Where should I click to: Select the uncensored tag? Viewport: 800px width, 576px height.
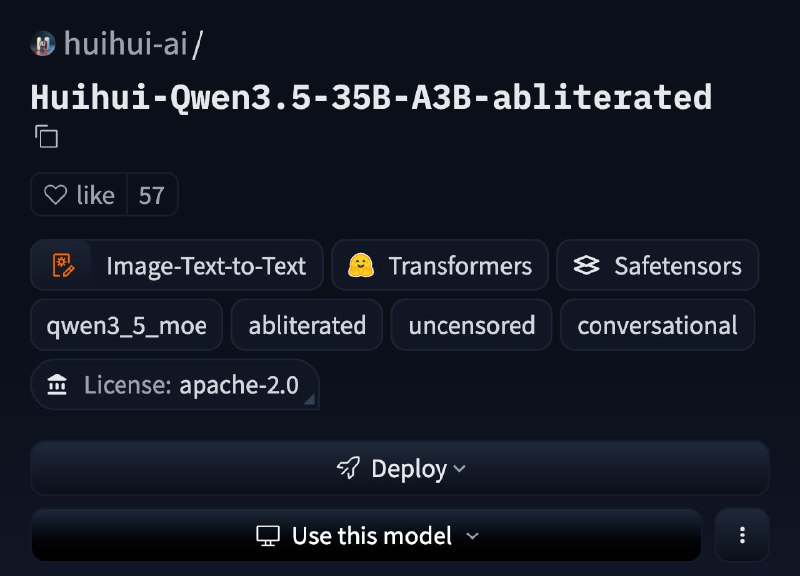click(x=471, y=325)
